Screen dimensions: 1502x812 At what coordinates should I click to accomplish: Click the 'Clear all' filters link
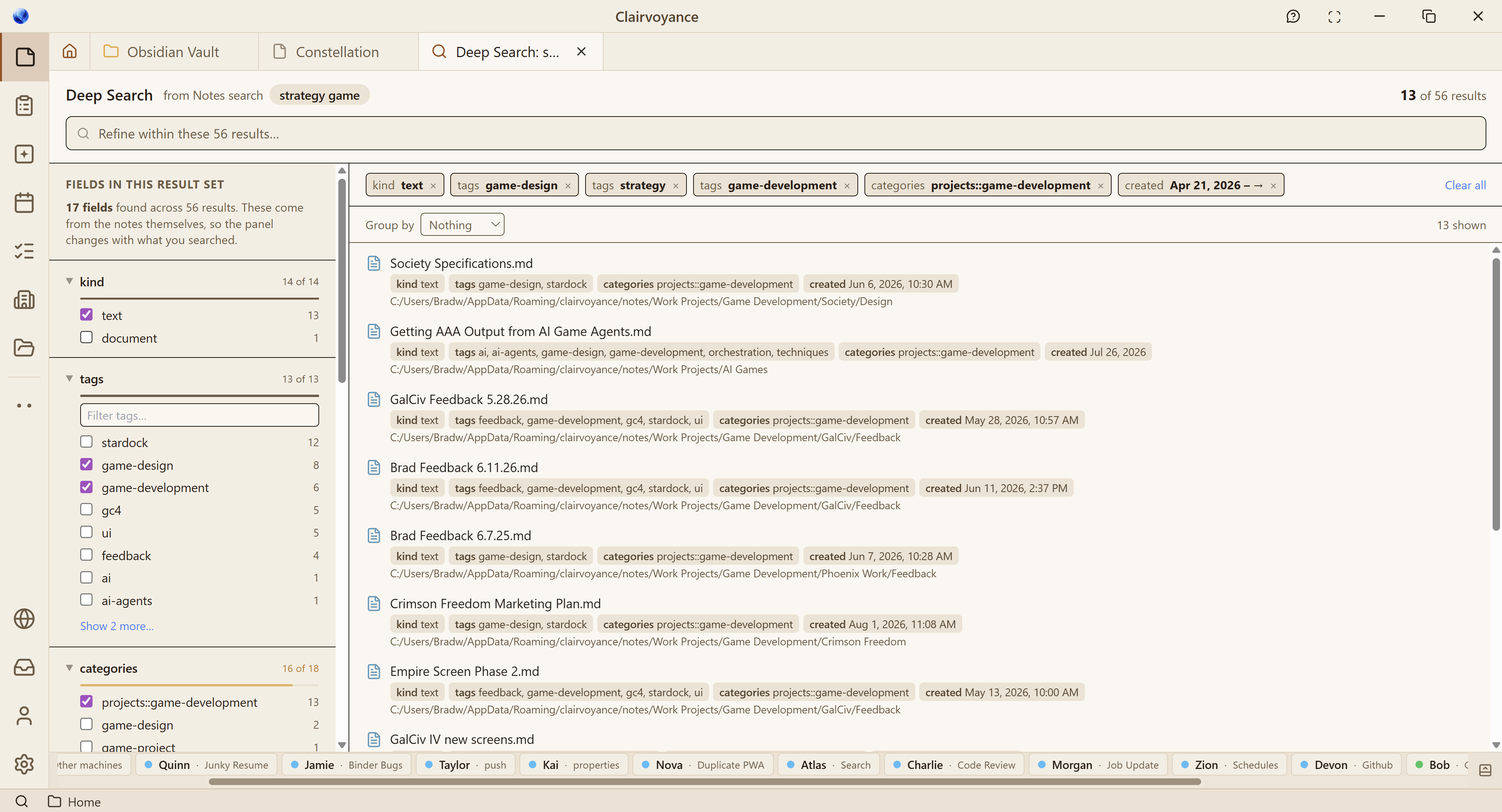(1465, 185)
